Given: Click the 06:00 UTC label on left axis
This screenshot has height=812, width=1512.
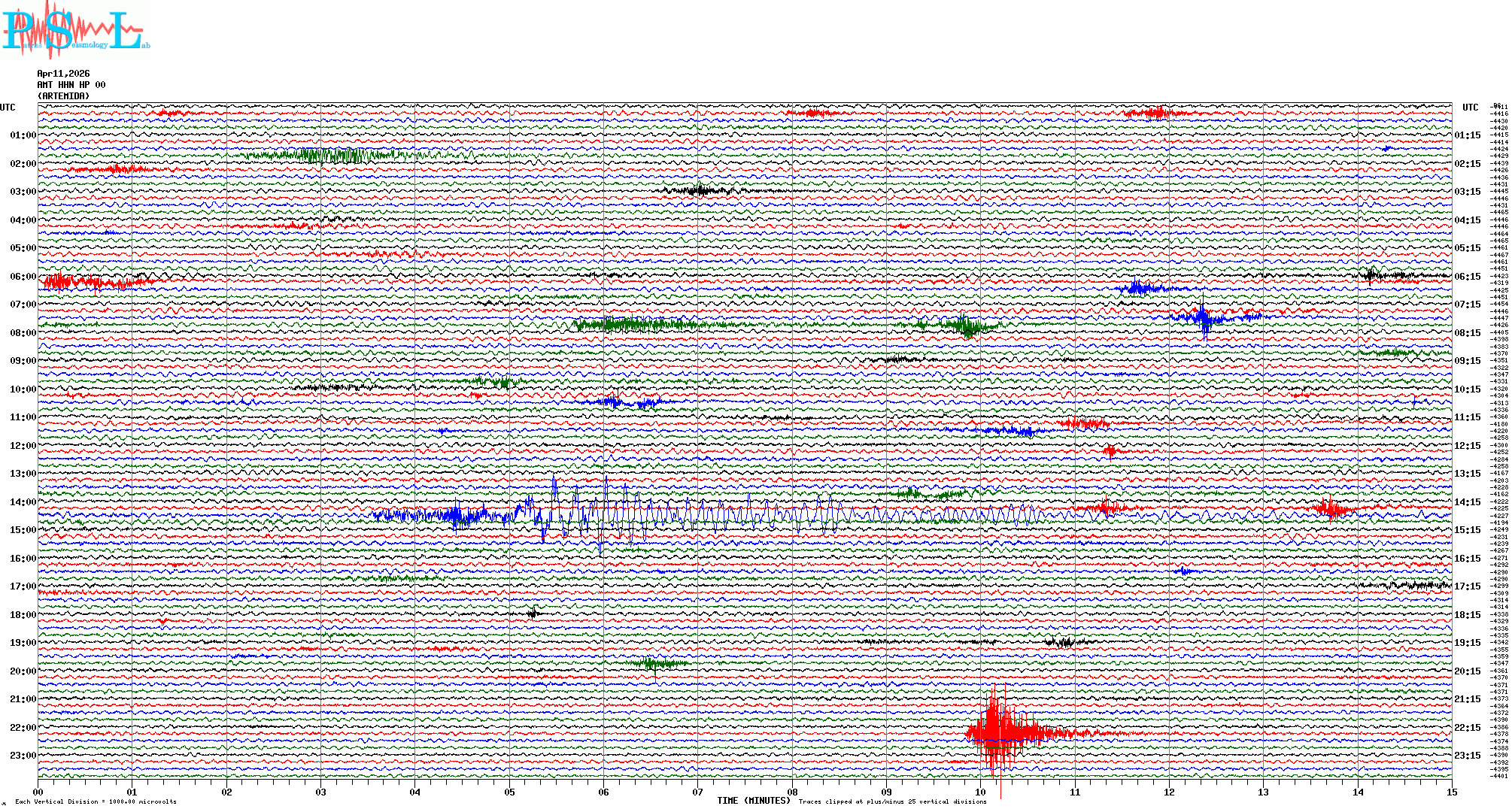Looking at the screenshot, I should (23, 277).
